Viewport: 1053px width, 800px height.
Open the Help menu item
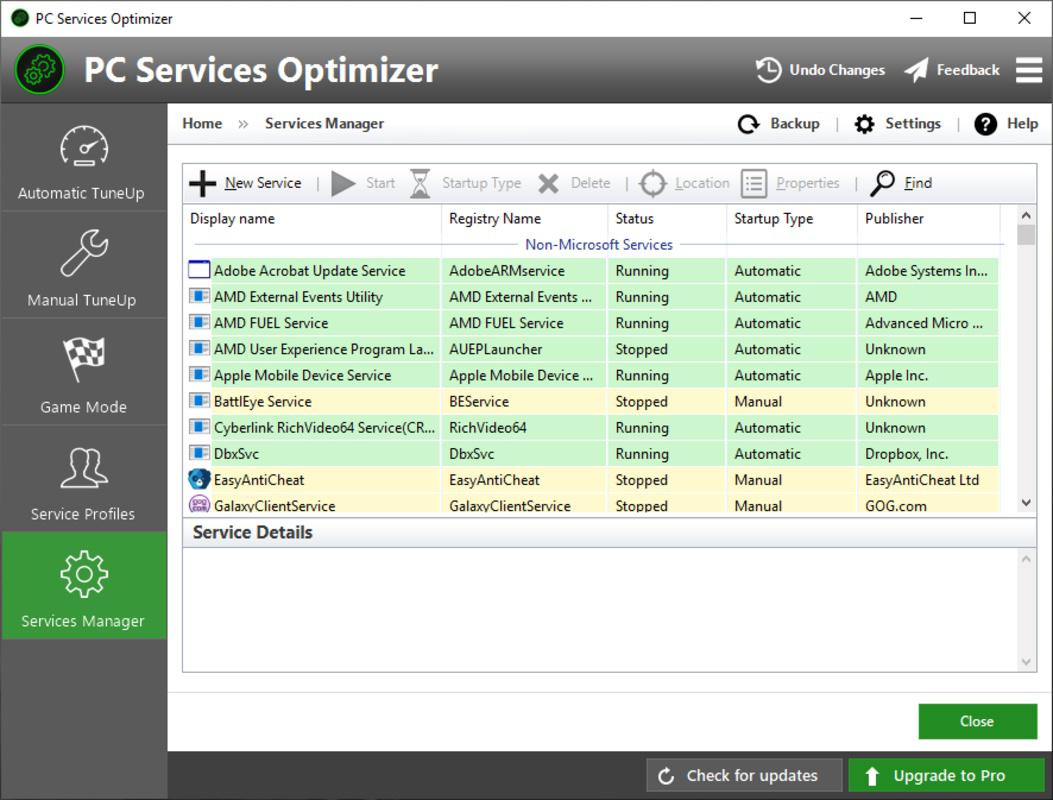(1005, 124)
